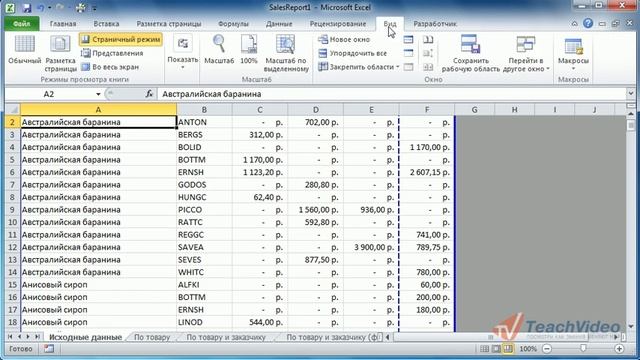Open the Файл tab
The image size is (640, 360).
click(21, 24)
